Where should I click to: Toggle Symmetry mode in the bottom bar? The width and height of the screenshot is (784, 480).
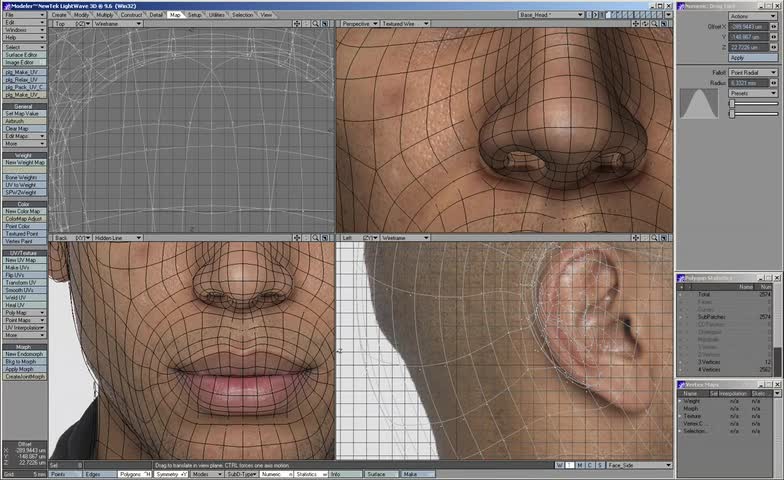tap(169, 474)
